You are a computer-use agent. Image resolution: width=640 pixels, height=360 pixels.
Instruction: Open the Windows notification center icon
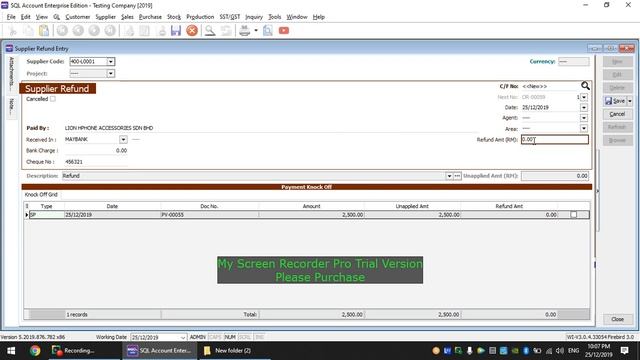[624, 351]
